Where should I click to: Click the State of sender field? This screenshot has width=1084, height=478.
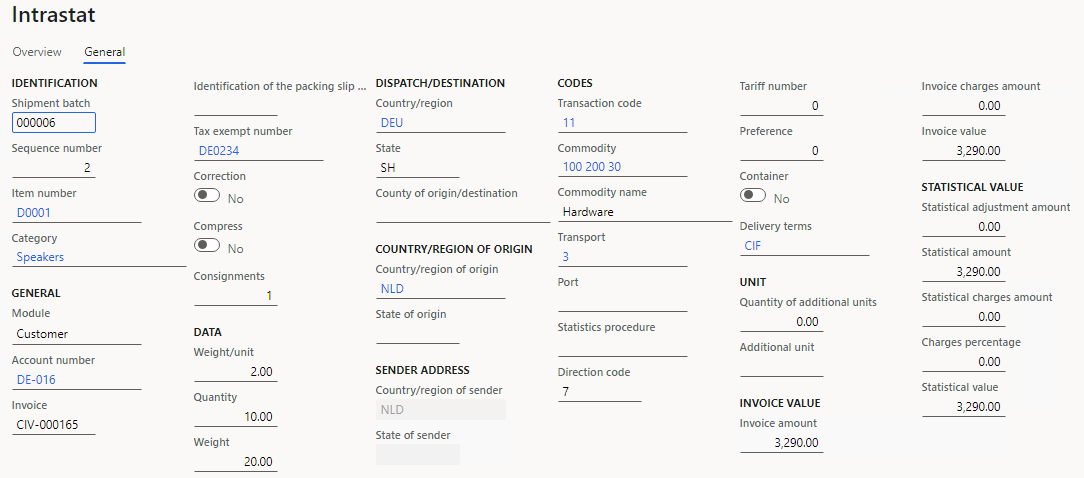point(418,454)
